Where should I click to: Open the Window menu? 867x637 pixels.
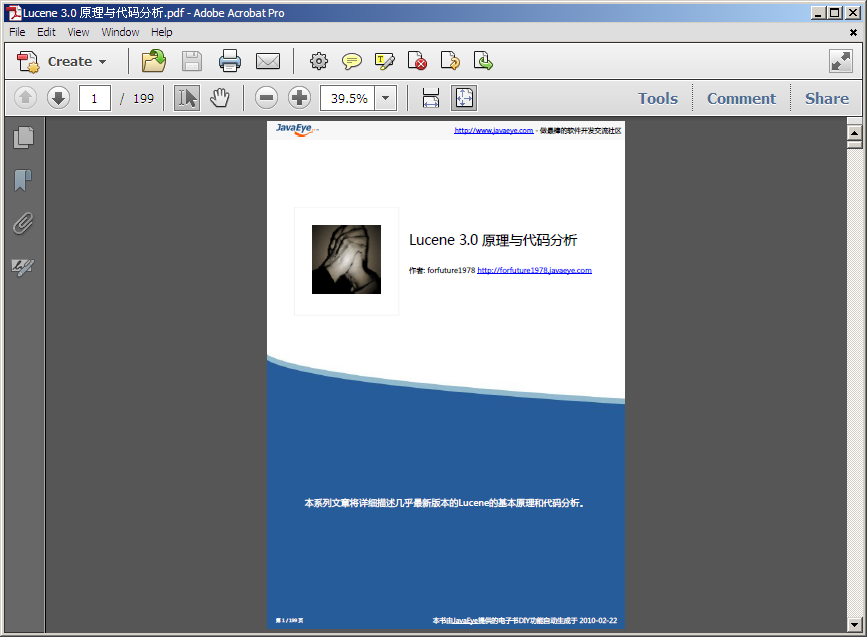point(120,32)
